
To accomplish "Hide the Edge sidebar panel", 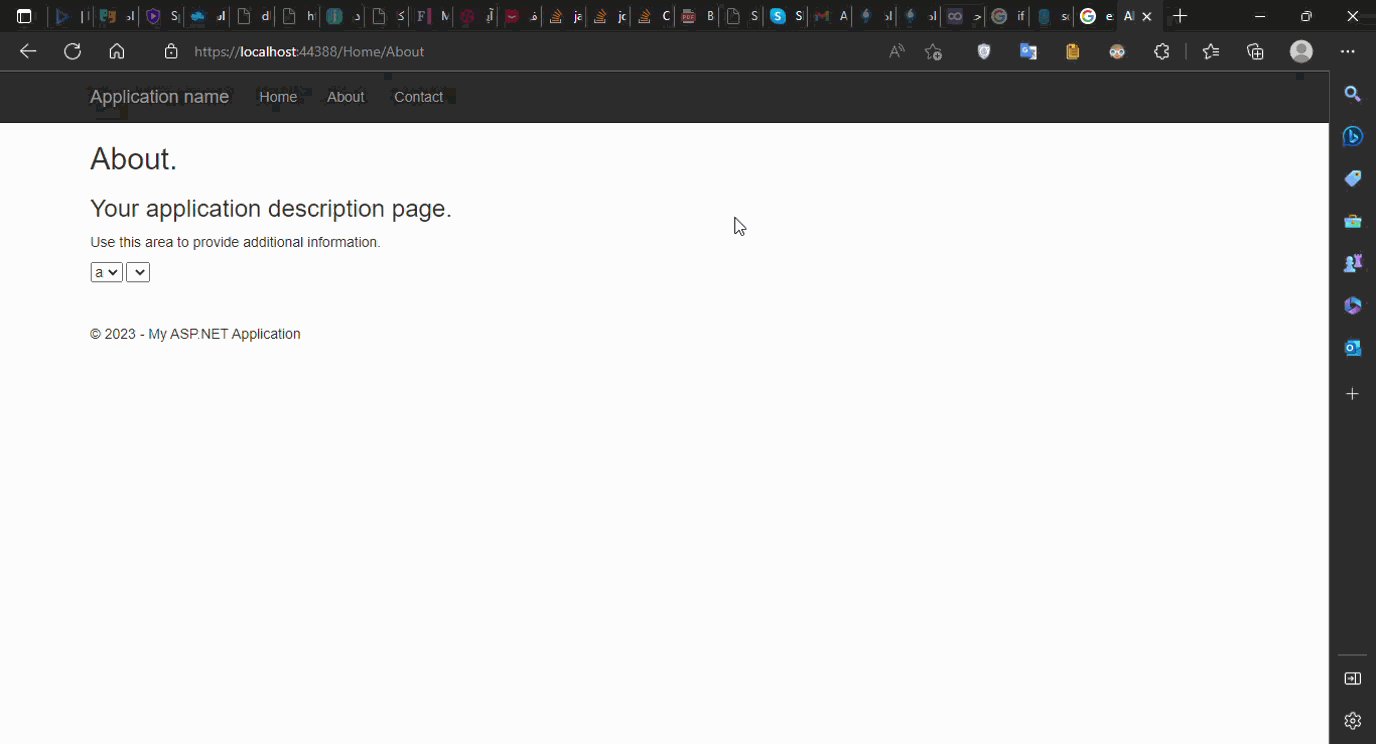I will [x=1352, y=678].
